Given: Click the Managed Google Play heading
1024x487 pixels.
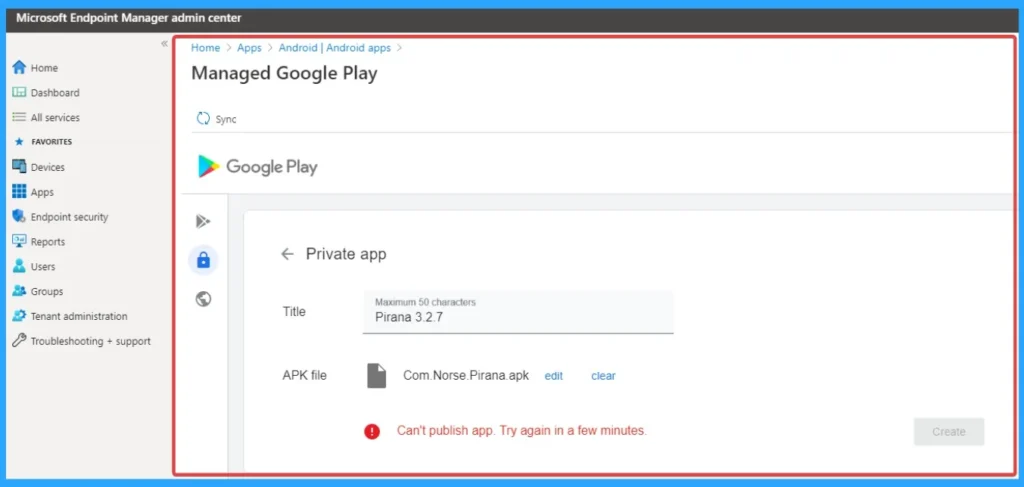Looking at the screenshot, I should 284,73.
